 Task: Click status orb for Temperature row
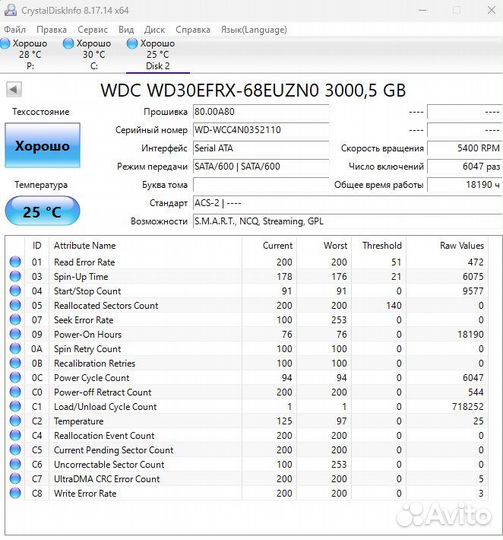coord(15,421)
